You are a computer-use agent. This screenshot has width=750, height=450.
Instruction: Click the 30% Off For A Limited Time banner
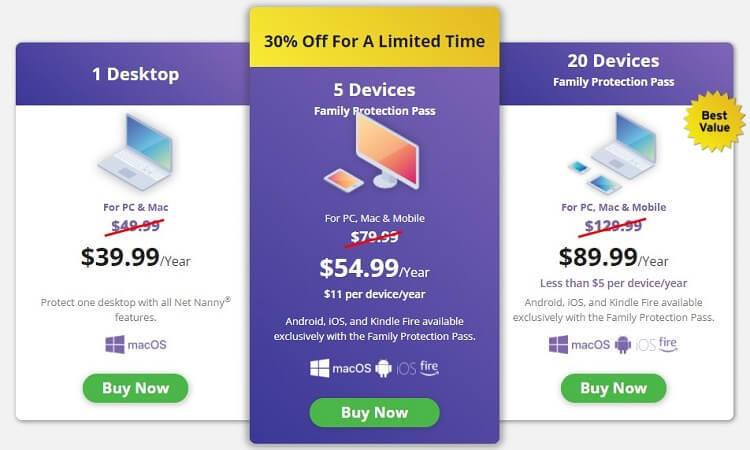coord(374,41)
